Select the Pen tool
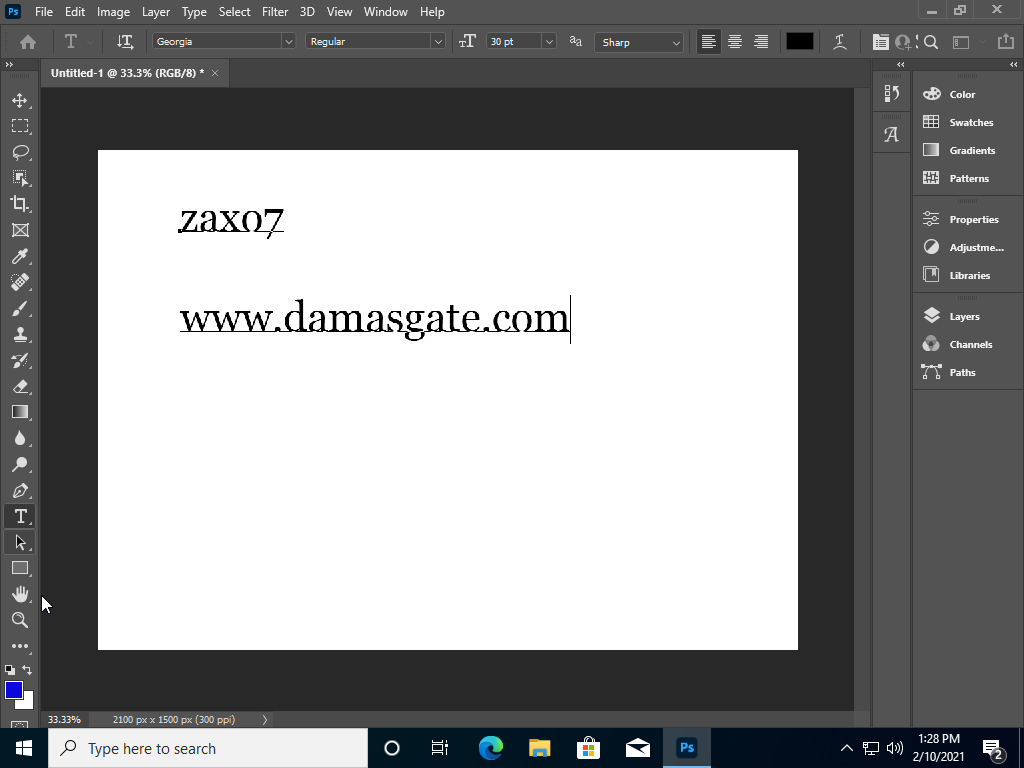 20,490
